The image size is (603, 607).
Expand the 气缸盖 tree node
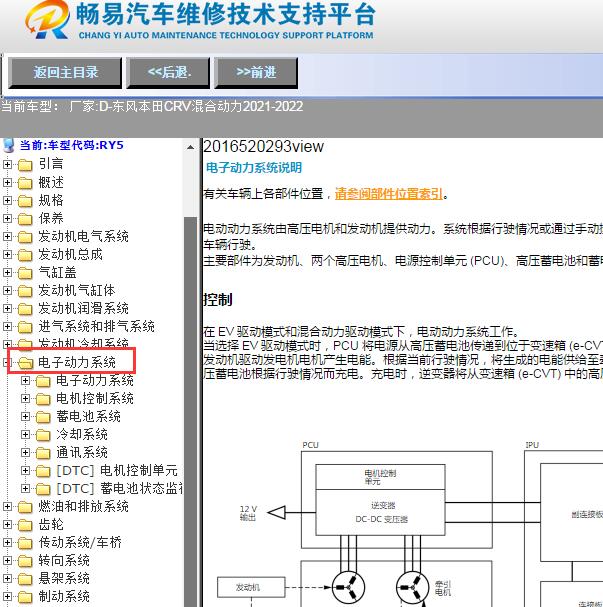[x=7, y=272]
